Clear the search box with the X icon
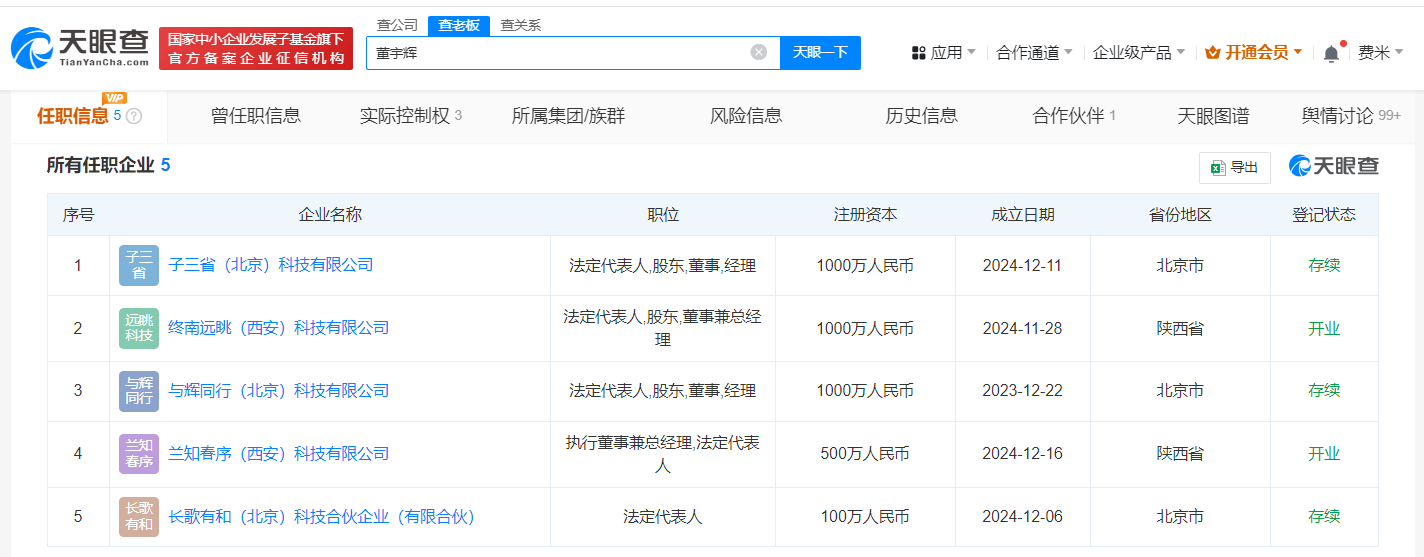 pyautogui.click(x=759, y=52)
